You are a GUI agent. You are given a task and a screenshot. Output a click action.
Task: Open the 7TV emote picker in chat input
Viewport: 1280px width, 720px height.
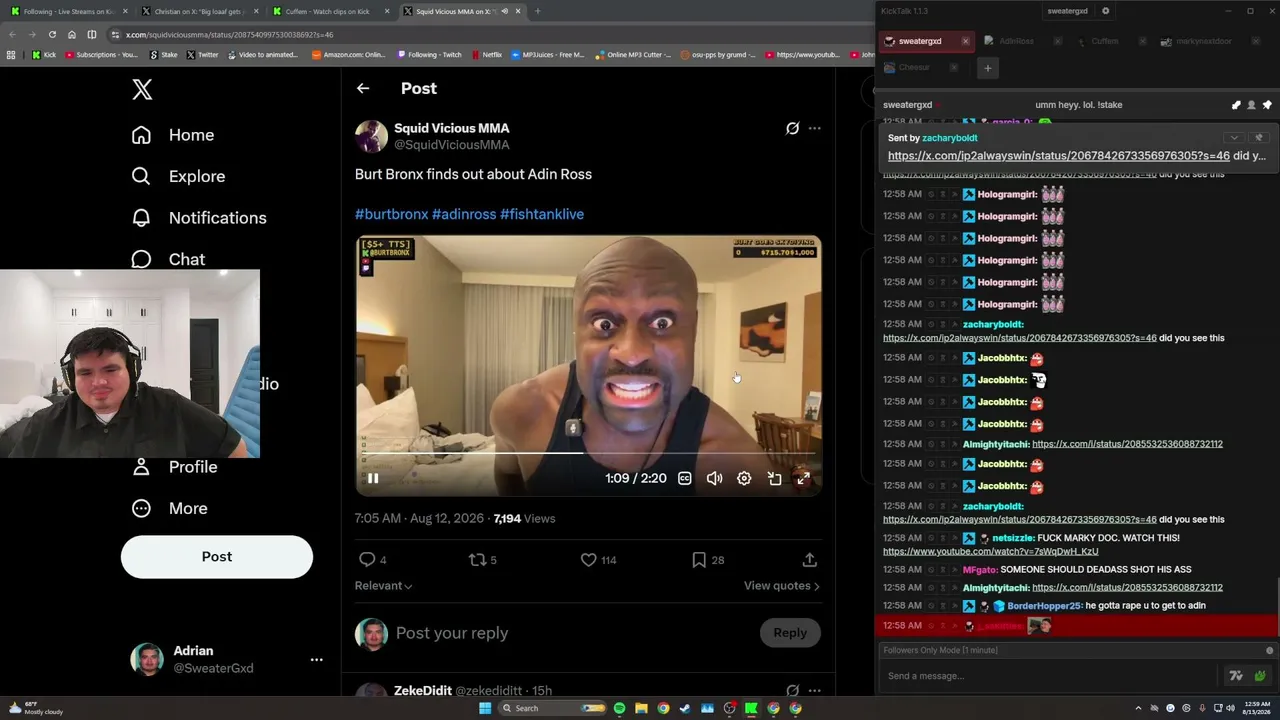pyautogui.click(x=1236, y=676)
